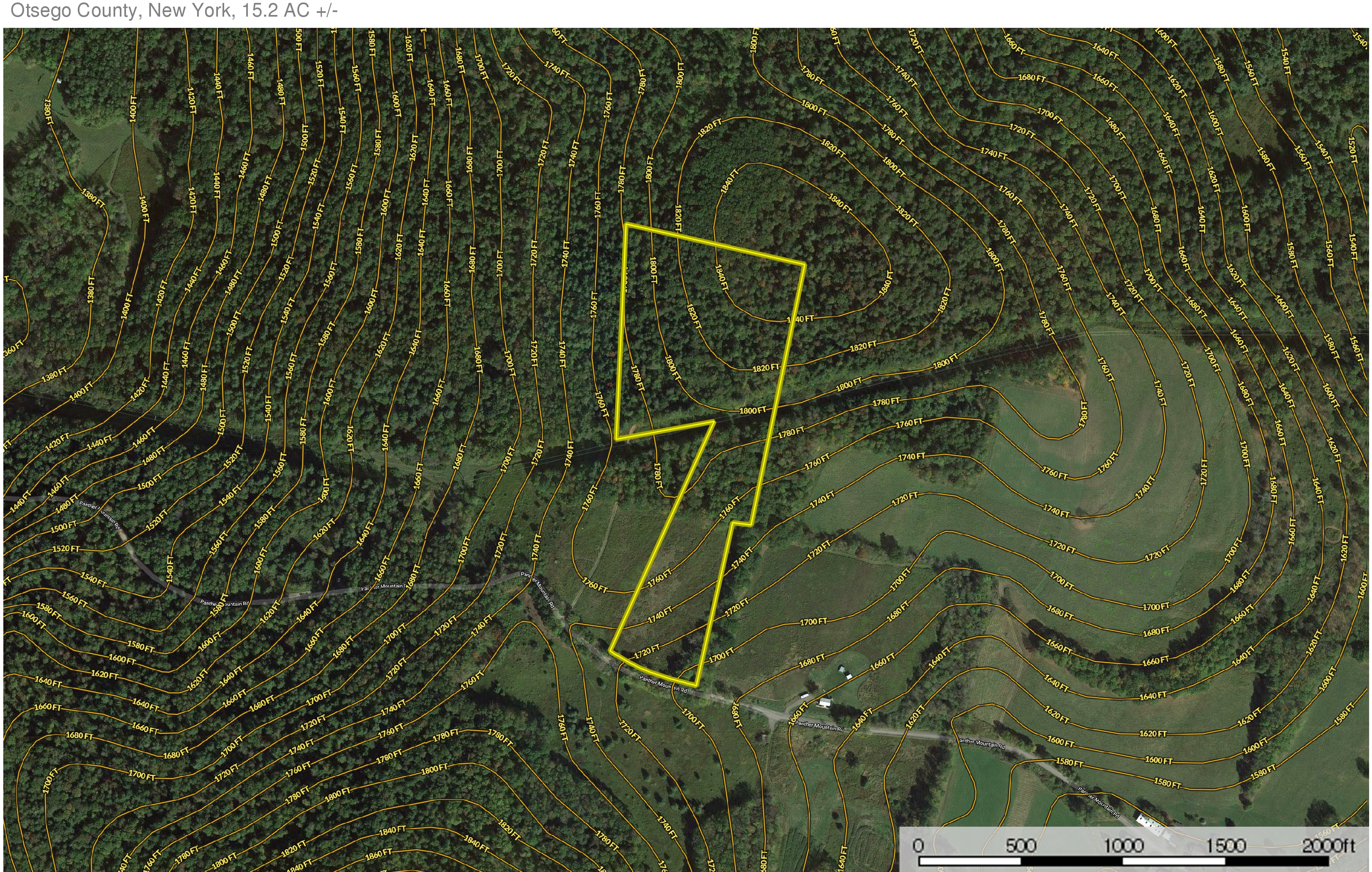This screenshot has height=872, width=1372.
Task: Click the northeast corner of yellow parcel boundary
Action: pos(804,264)
